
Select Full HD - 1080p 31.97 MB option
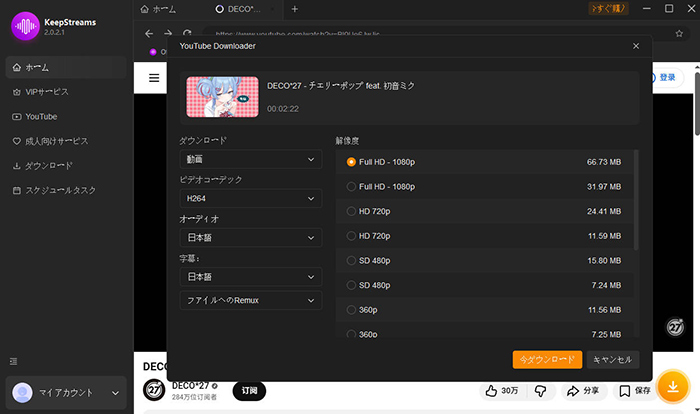coord(484,187)
